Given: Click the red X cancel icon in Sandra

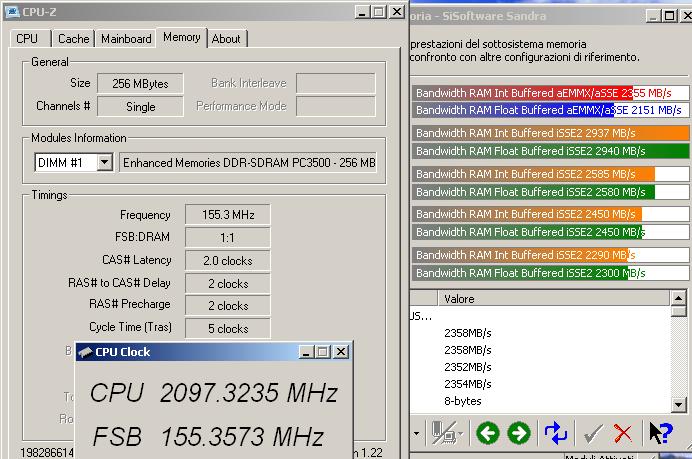Looking at the screenshot, I should tap(623, 433).
